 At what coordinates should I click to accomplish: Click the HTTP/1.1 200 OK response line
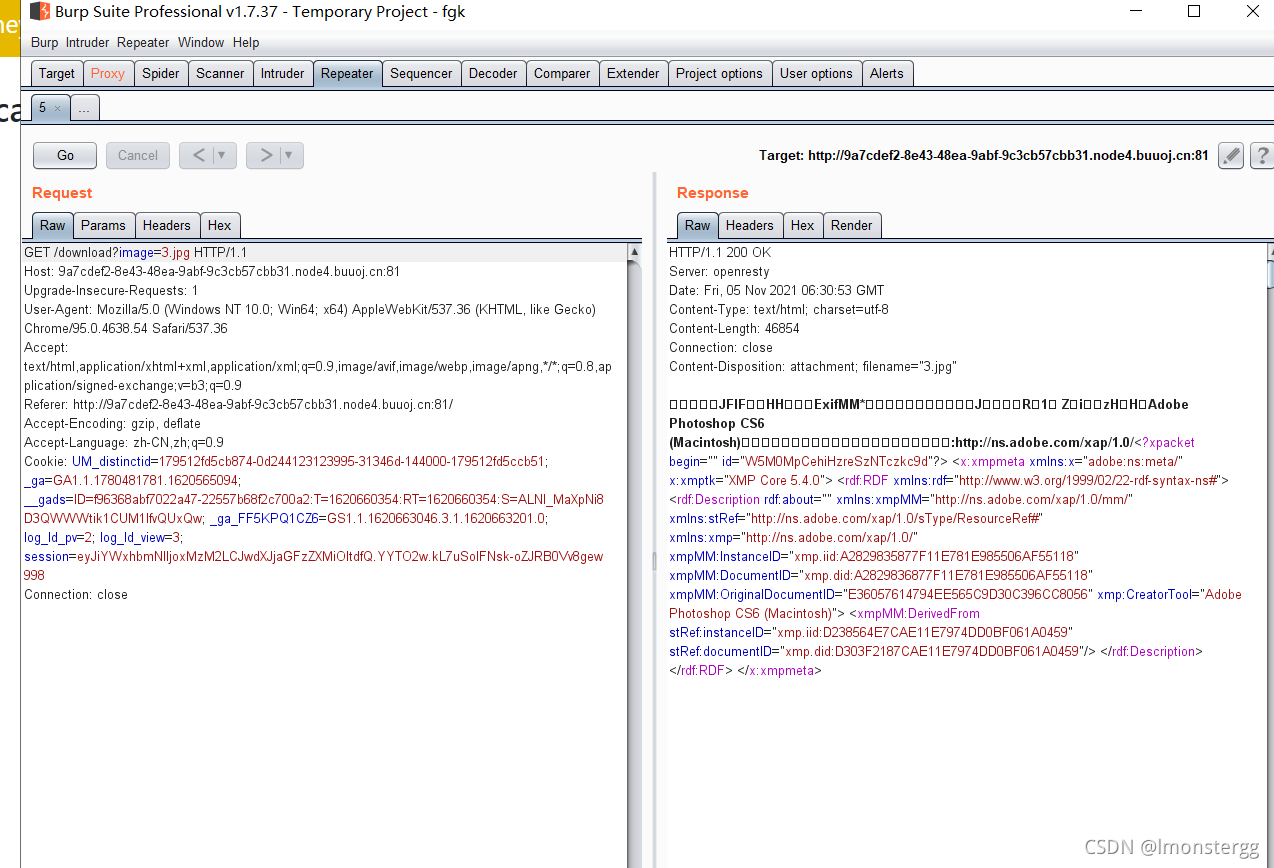click(x=720, y=252)
